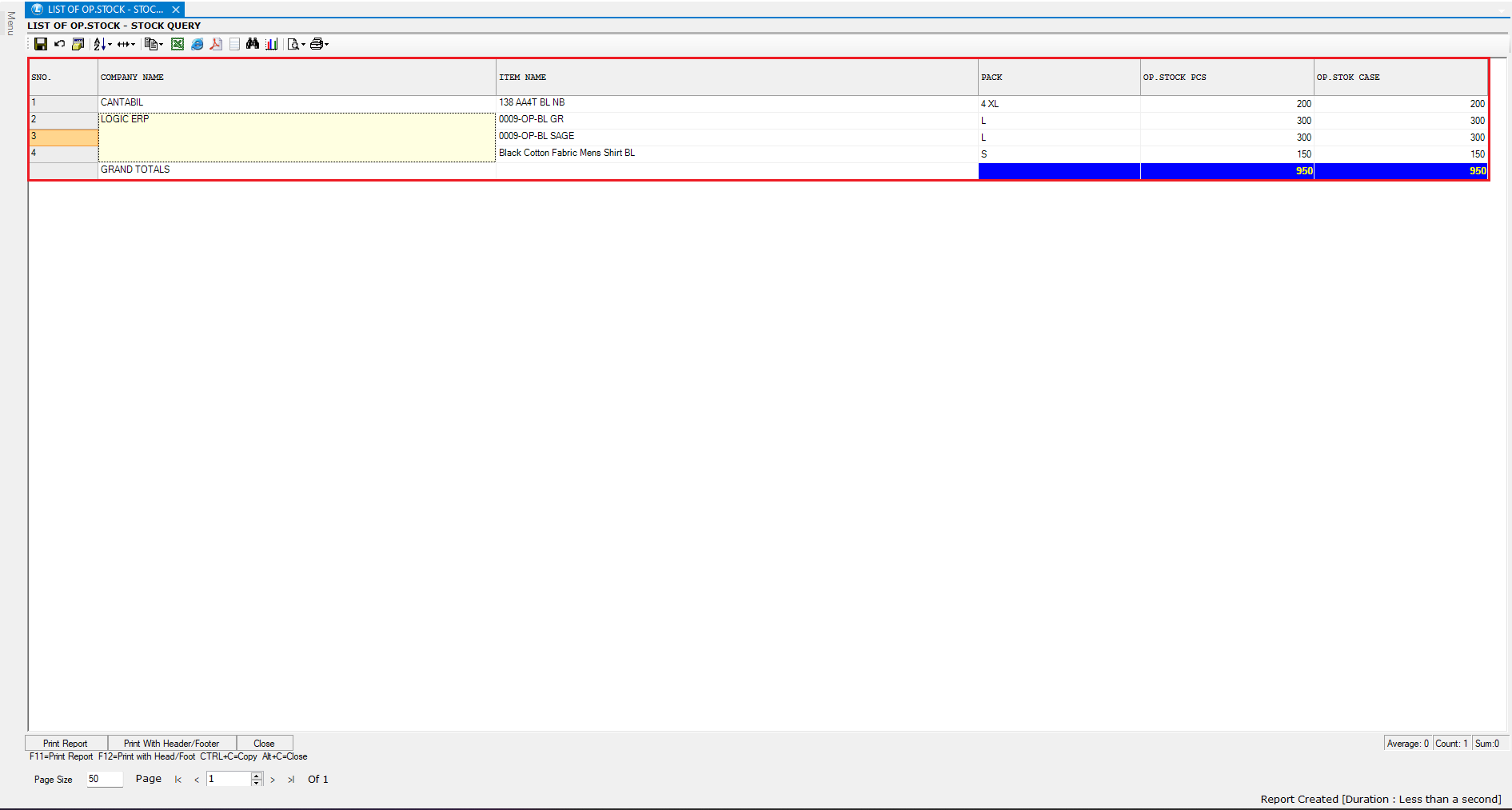The height and width of the screenshot is (810, 1512).
Task: Select the ITEM NAME column header
Action: click(x=522, y=78)
